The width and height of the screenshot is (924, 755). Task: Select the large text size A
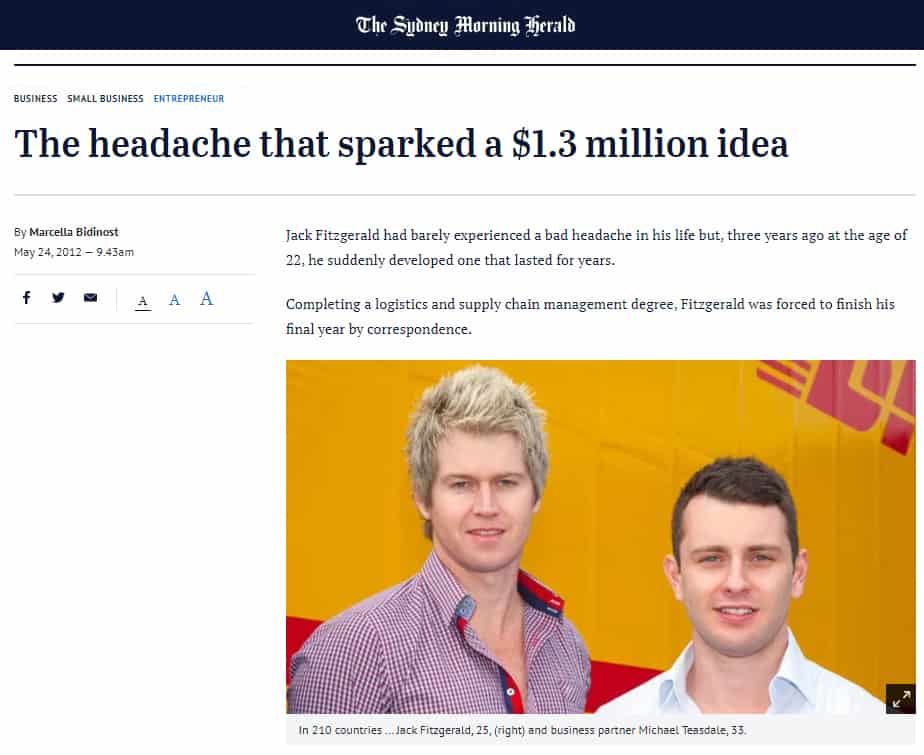pyautogui.click(x=206, y=299)
